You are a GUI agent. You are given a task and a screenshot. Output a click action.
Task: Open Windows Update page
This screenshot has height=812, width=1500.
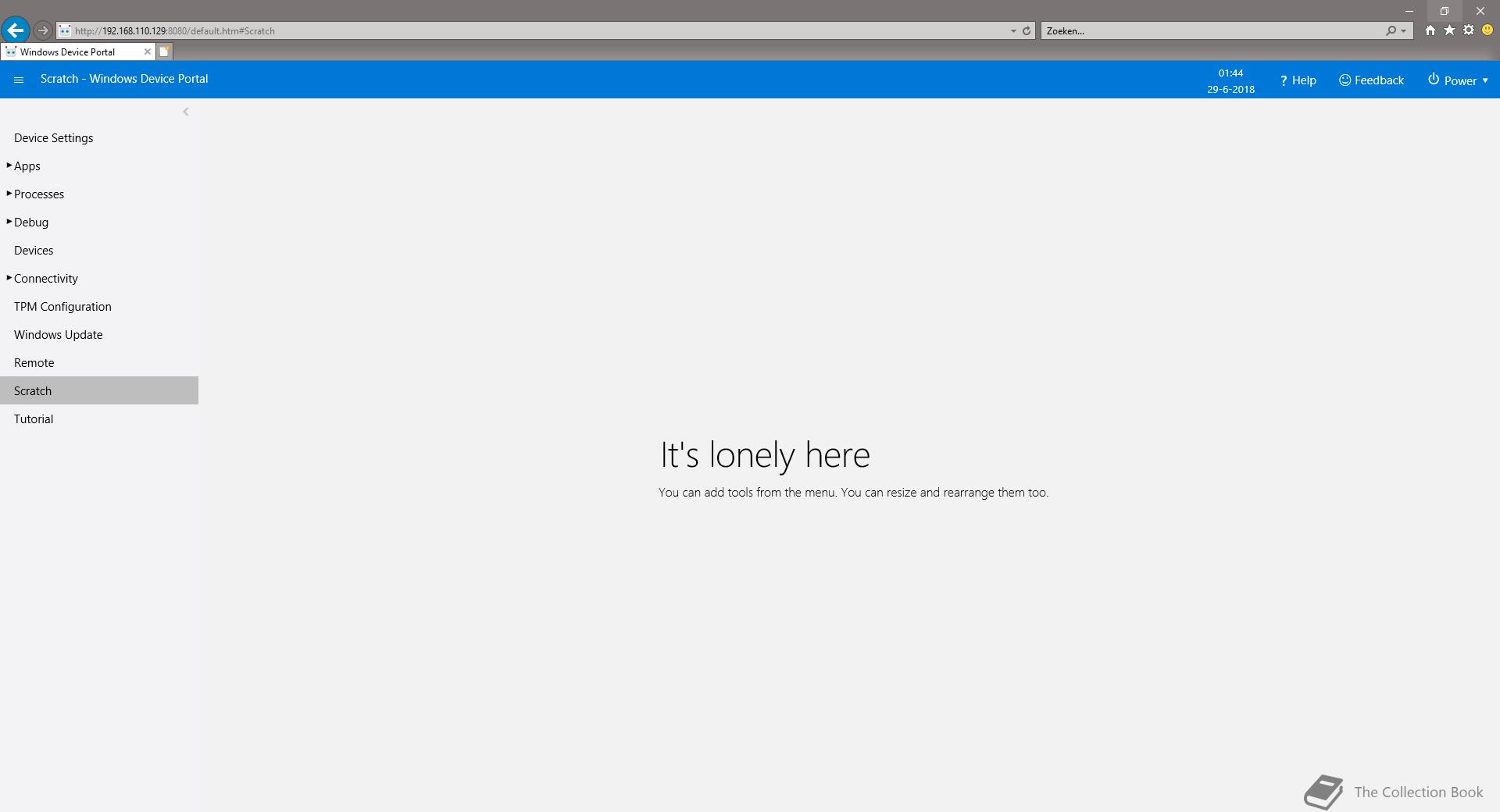tap(99, 335)
